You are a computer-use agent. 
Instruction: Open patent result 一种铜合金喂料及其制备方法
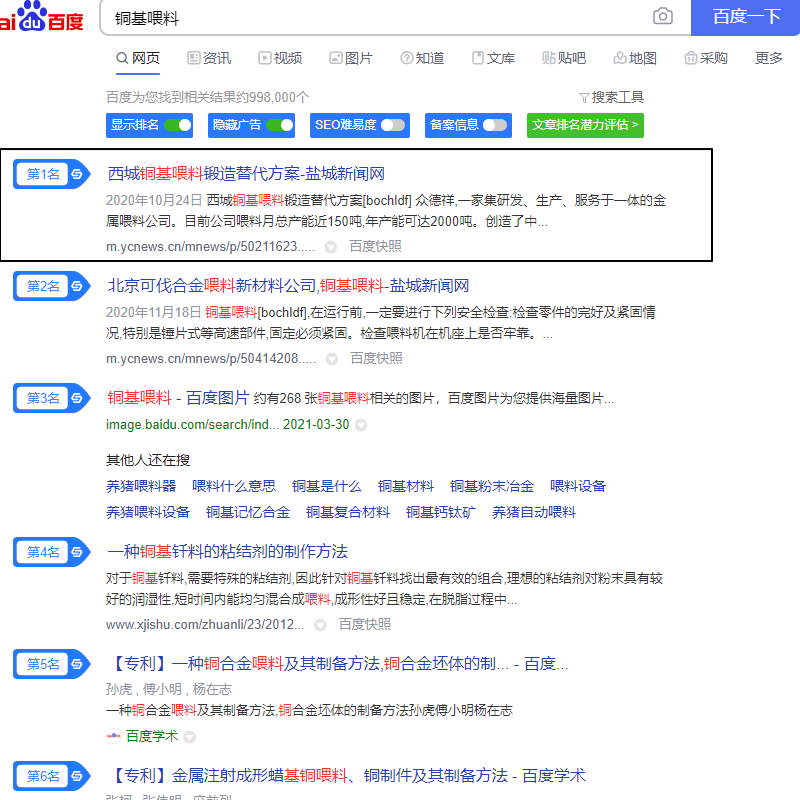click(337, 664)
